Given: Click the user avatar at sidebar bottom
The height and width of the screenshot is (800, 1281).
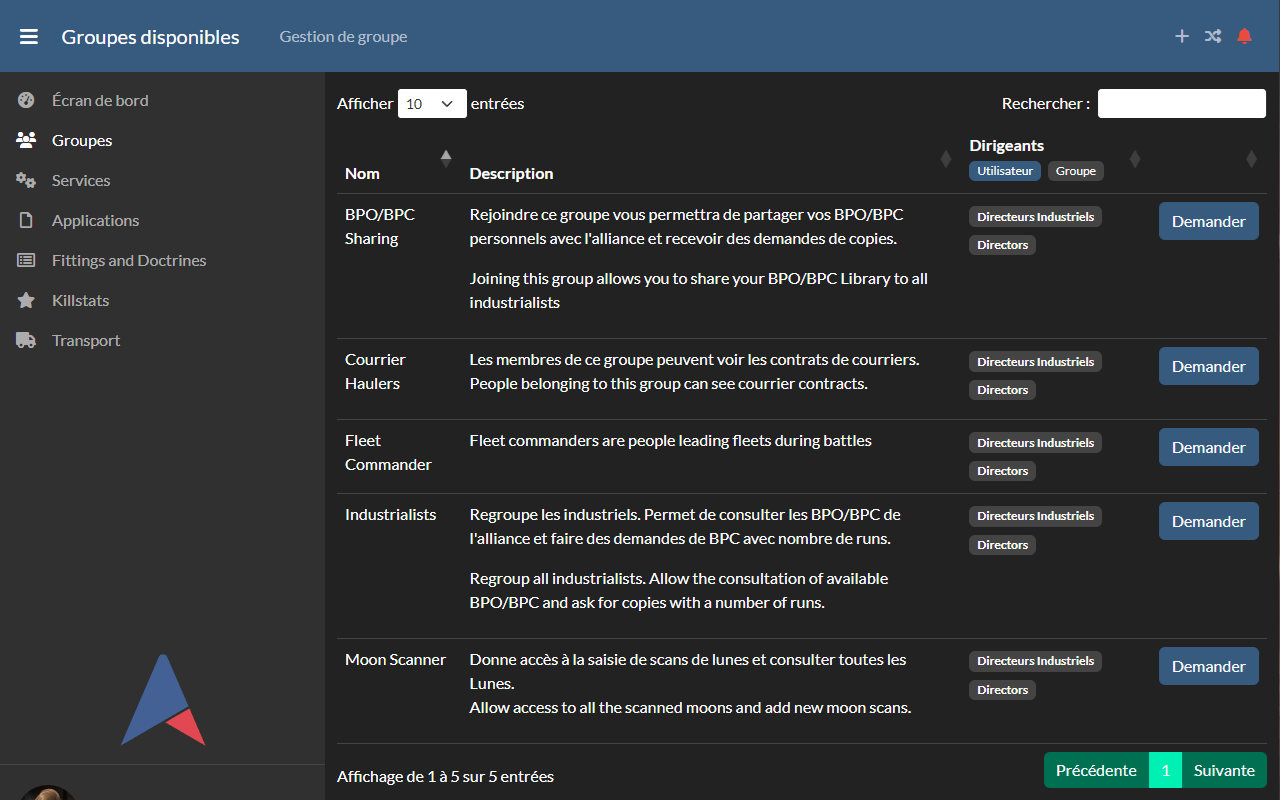Looking at the screenshot, I should coord(48,793).
